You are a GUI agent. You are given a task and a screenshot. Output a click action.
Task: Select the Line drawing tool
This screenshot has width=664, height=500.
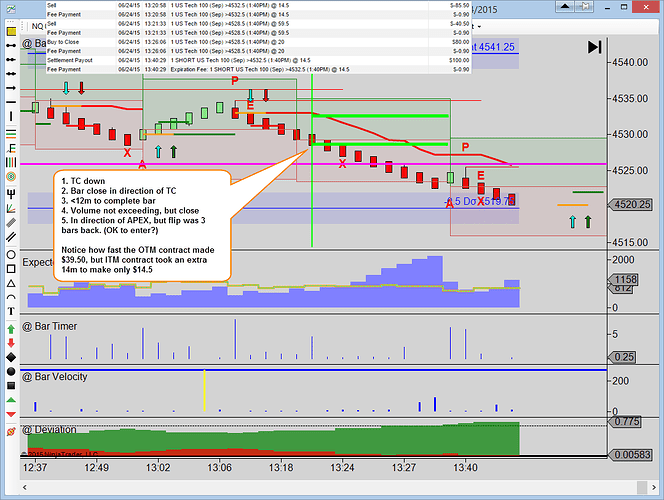[11, 45]
